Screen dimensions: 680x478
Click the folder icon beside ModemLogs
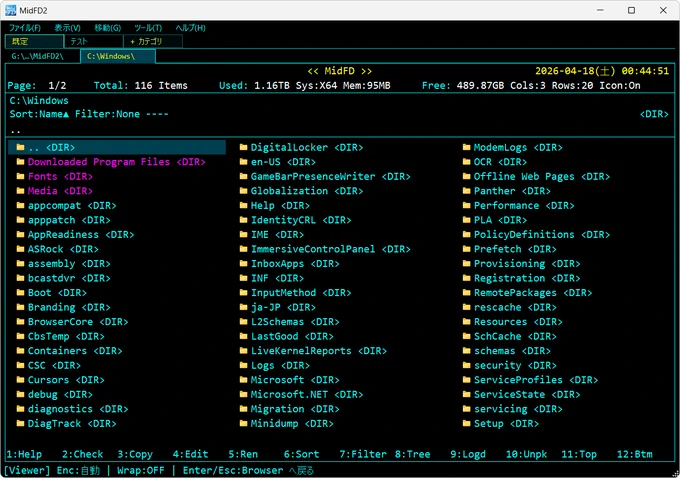pyautogui.click(x=466, y=147)
